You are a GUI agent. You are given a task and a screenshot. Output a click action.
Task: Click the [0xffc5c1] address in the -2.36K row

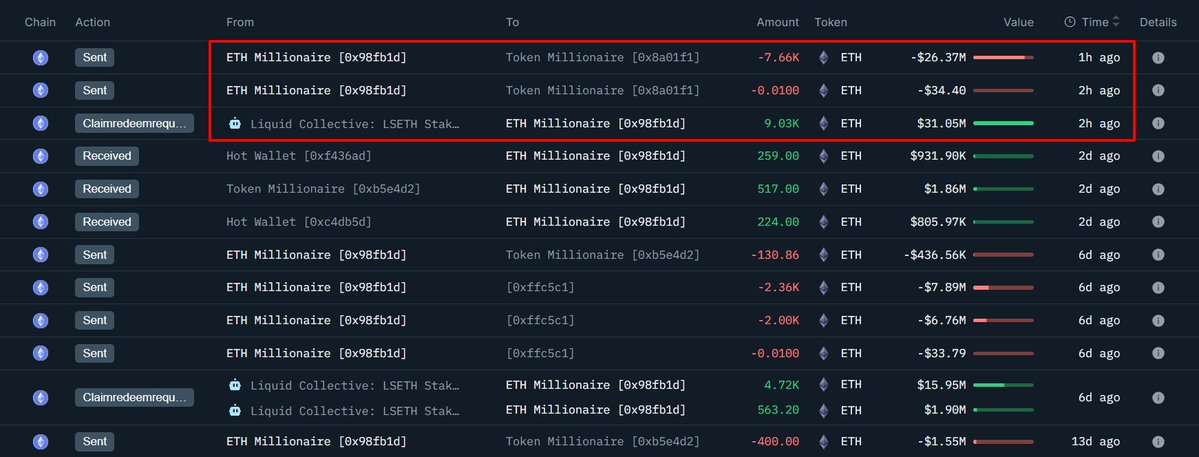540,288
